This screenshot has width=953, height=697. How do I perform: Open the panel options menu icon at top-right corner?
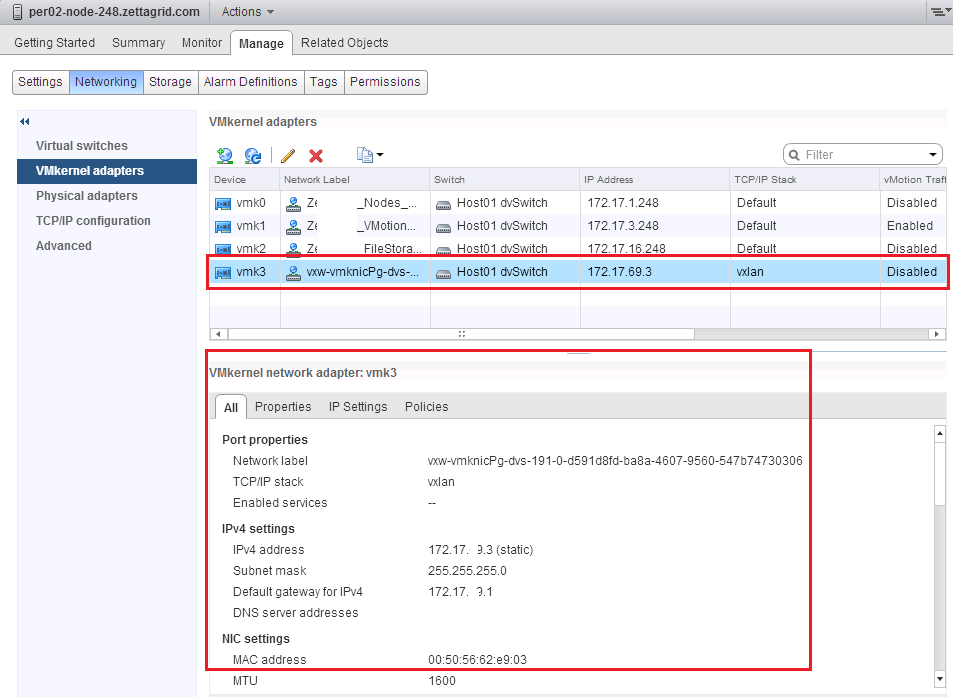[x=939, y=11]
